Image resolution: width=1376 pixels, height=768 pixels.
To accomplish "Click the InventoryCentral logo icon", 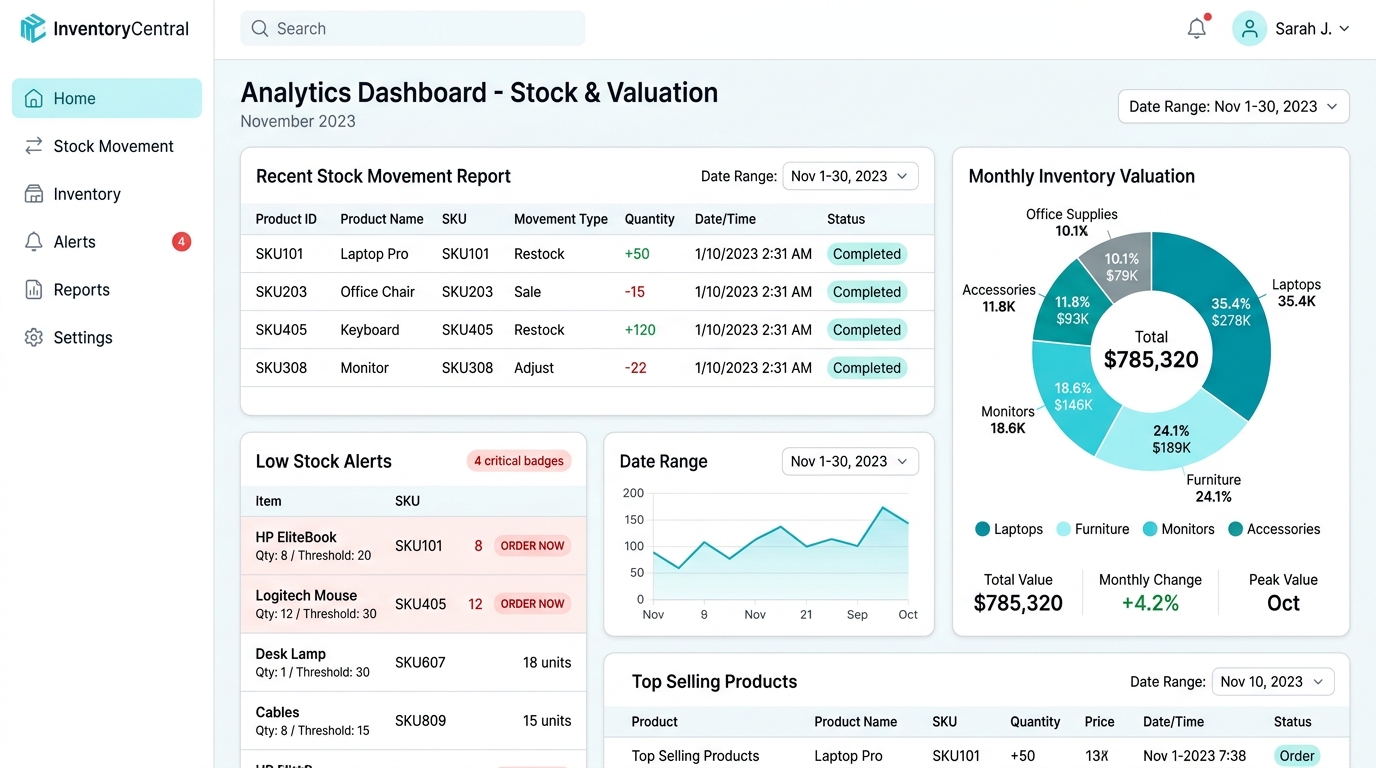I will (x=33, y=28).
